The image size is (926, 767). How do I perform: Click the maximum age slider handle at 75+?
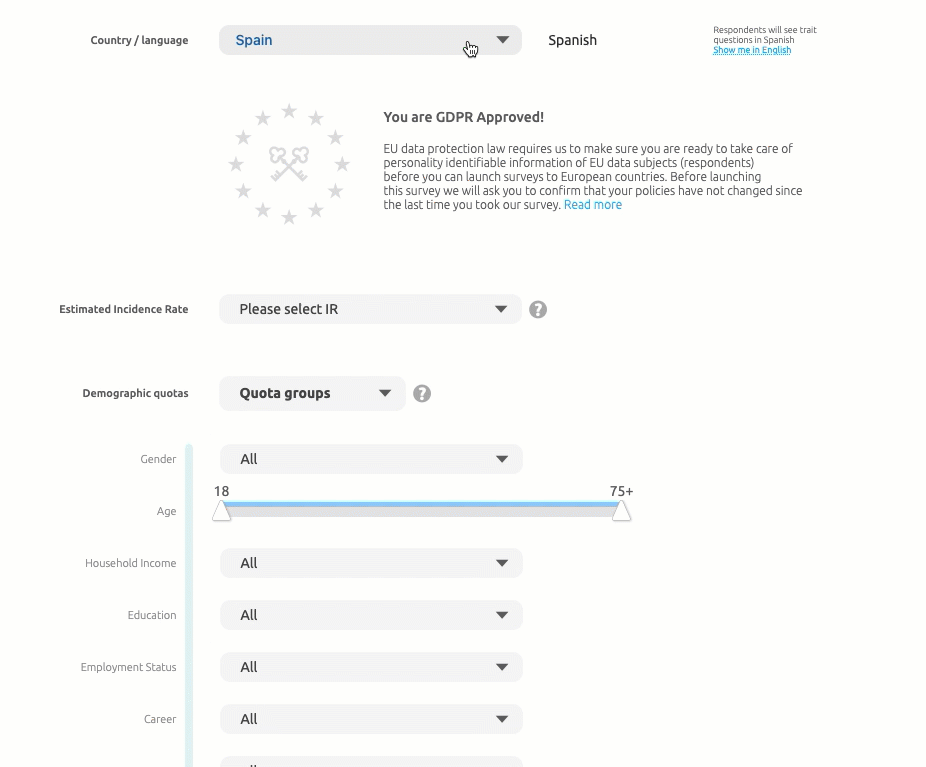pos(621,511)
